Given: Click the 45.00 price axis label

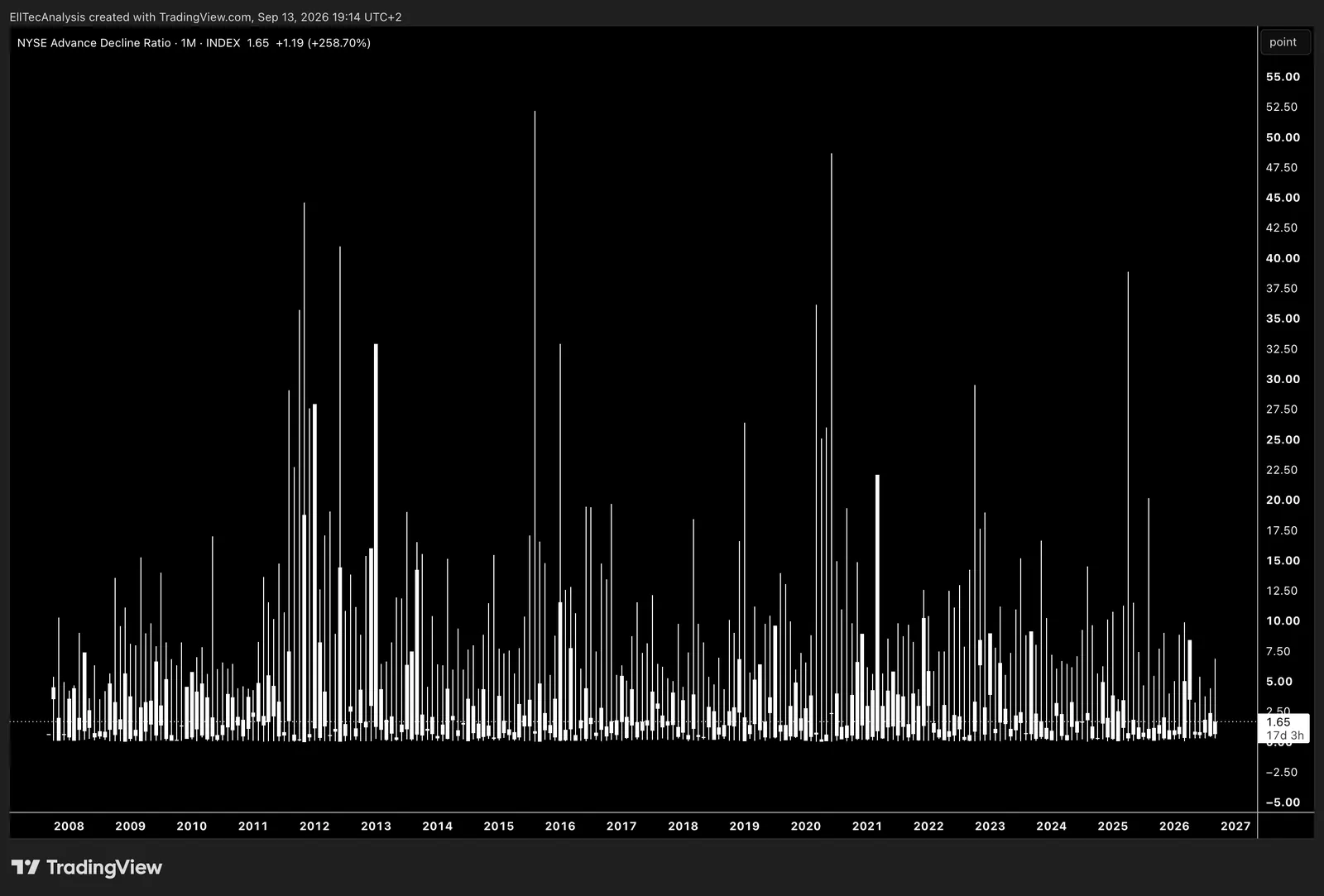Looking at the screenshot, I should (1283, 198).
